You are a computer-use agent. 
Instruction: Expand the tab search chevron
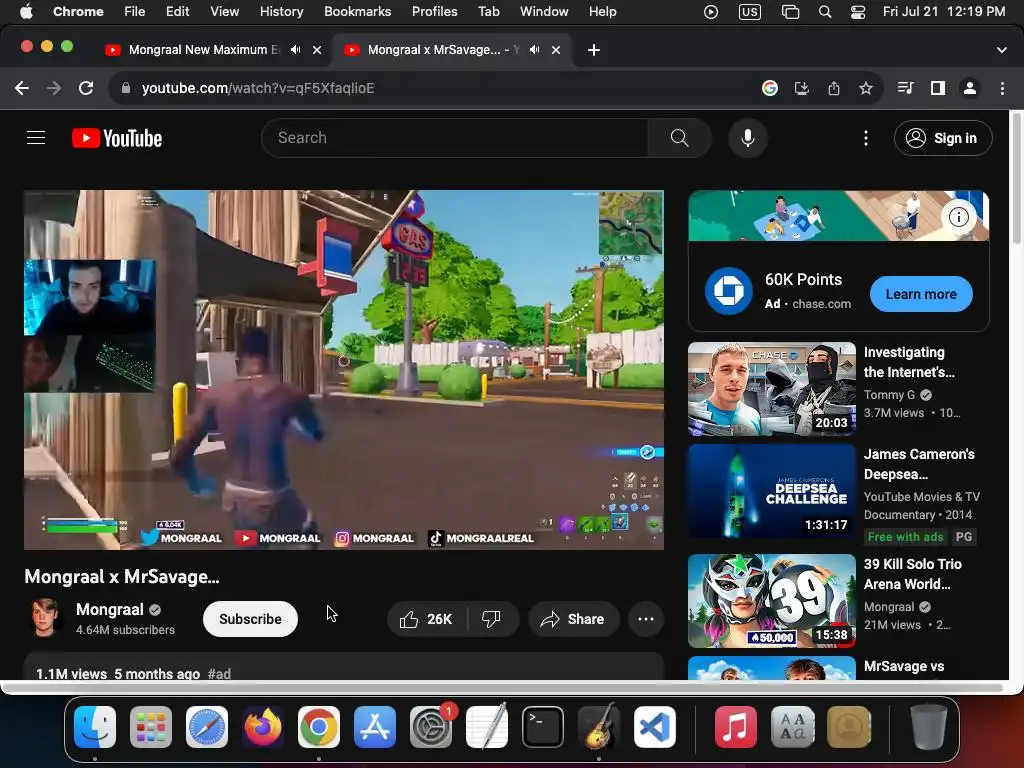tap(1002, 50)
